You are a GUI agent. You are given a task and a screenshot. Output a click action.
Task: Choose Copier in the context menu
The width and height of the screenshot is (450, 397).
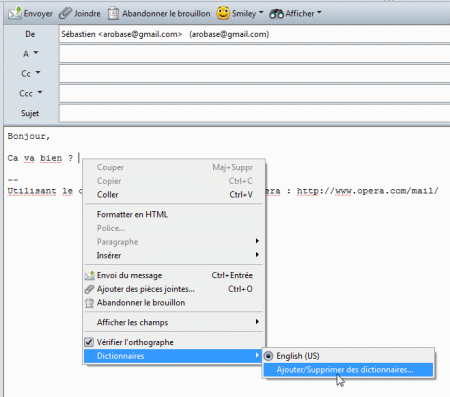click(174, 181)
